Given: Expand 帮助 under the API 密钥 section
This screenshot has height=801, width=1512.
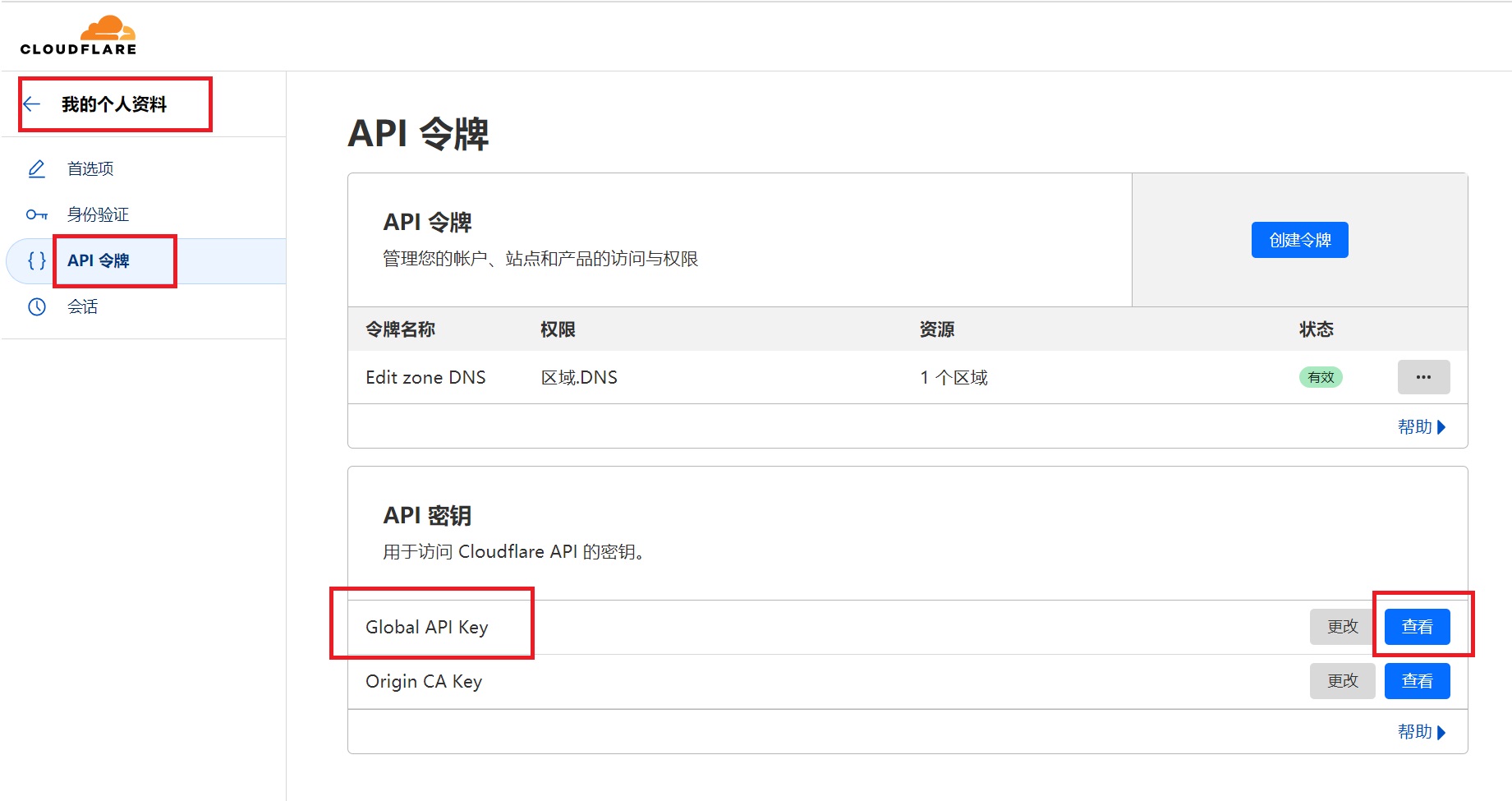Looking at the screenshot, I should tap(1421, 731).
